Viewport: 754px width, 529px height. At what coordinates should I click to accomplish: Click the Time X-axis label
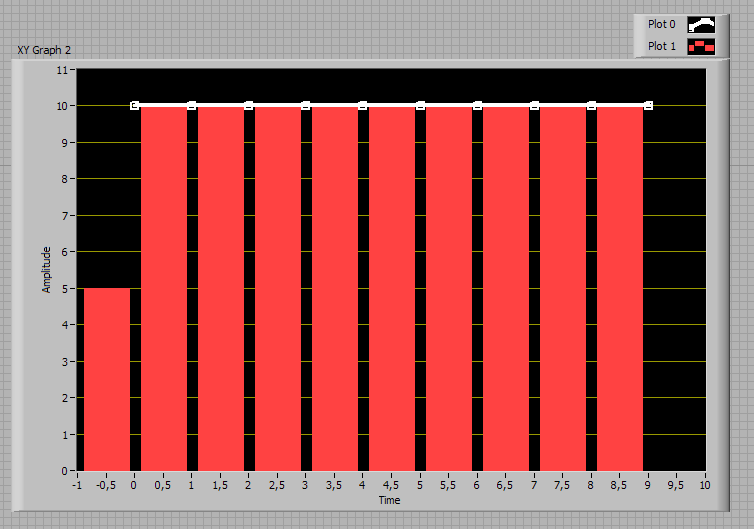390,500
